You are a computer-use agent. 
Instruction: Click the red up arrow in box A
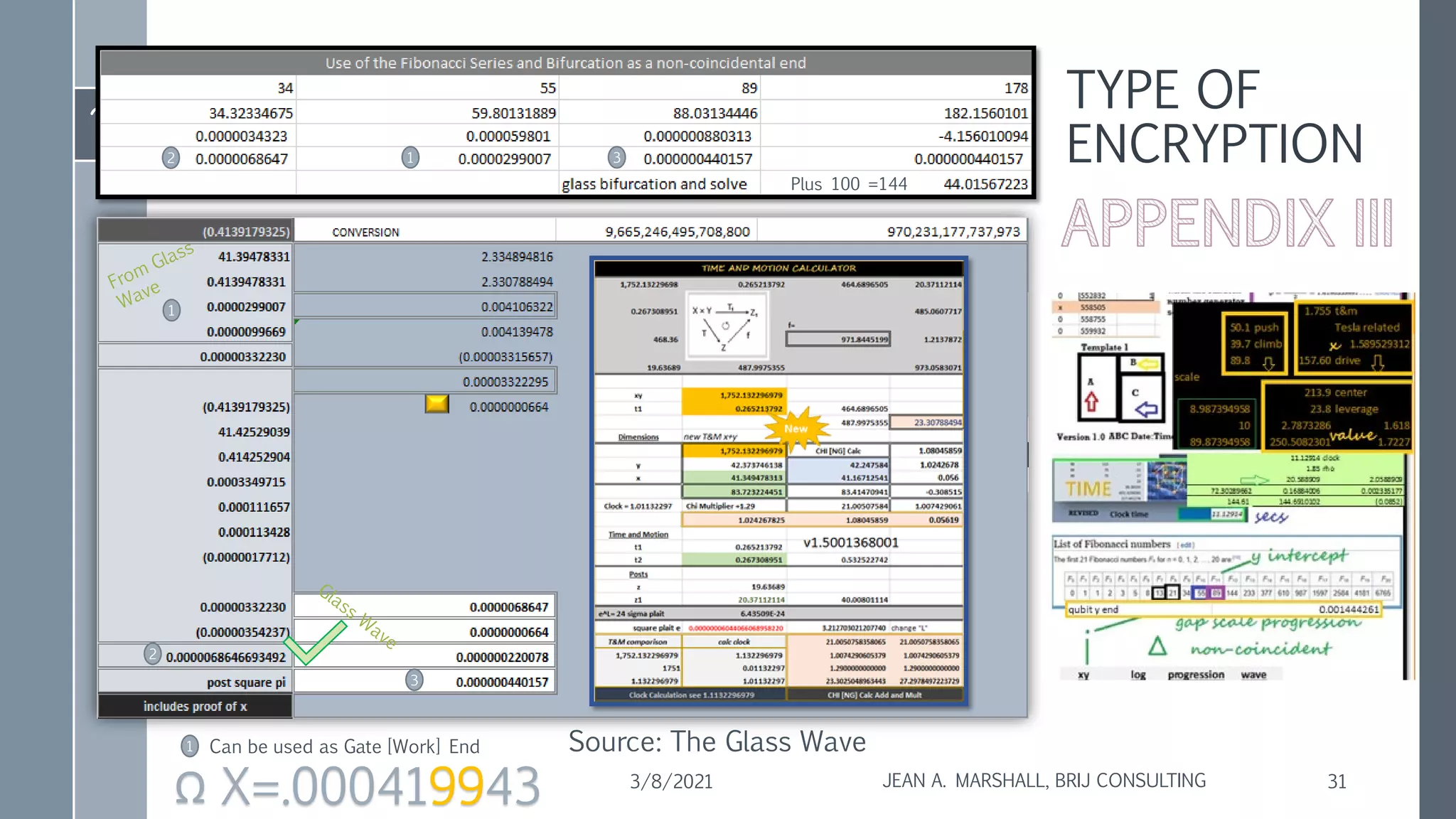(x=1091, y=401)
